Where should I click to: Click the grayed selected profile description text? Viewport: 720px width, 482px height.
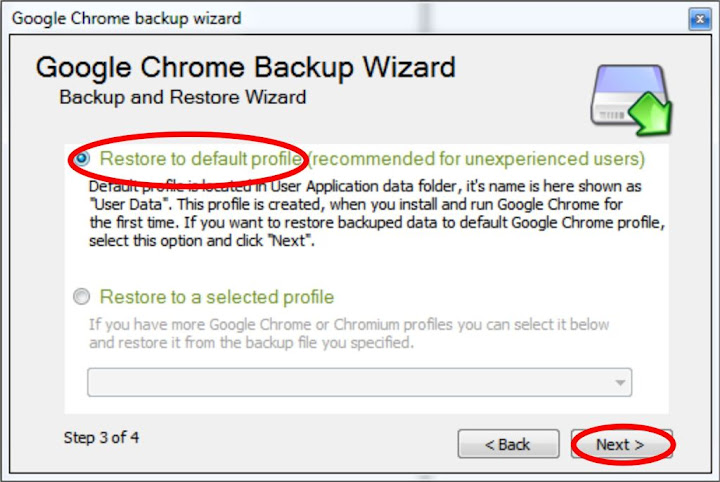[349, 334]
